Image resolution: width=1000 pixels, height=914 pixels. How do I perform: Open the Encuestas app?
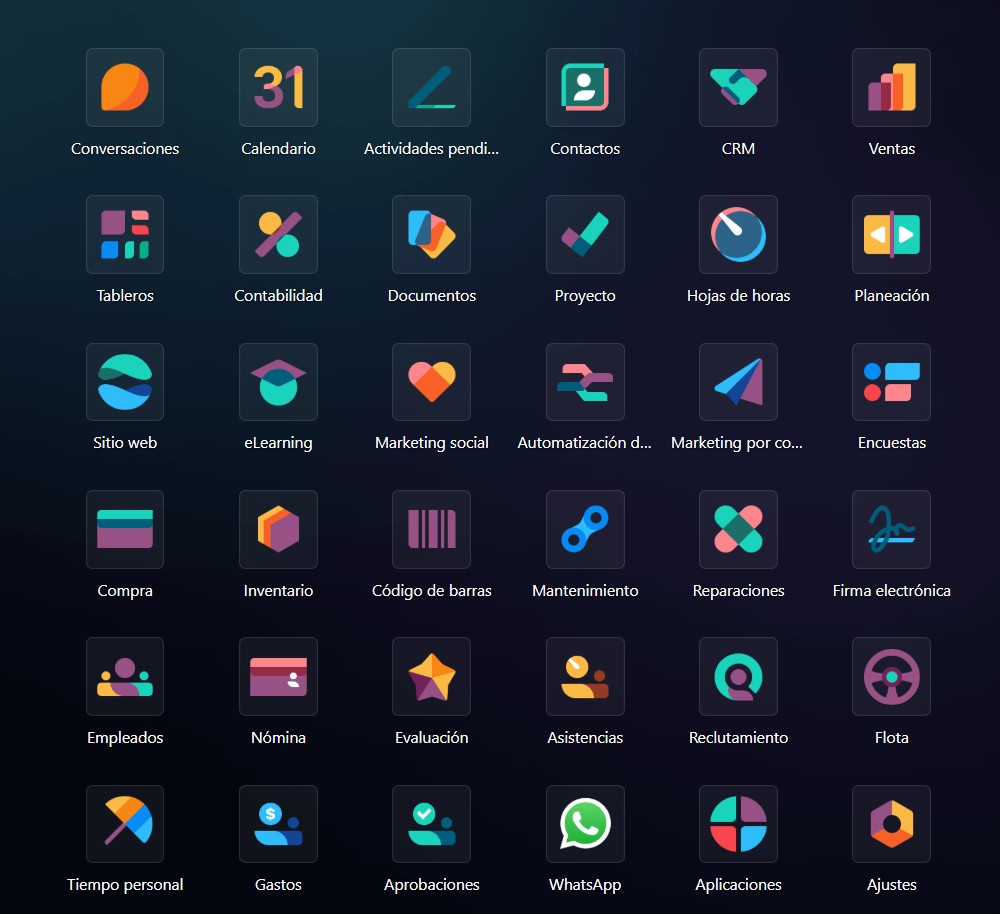891,382
